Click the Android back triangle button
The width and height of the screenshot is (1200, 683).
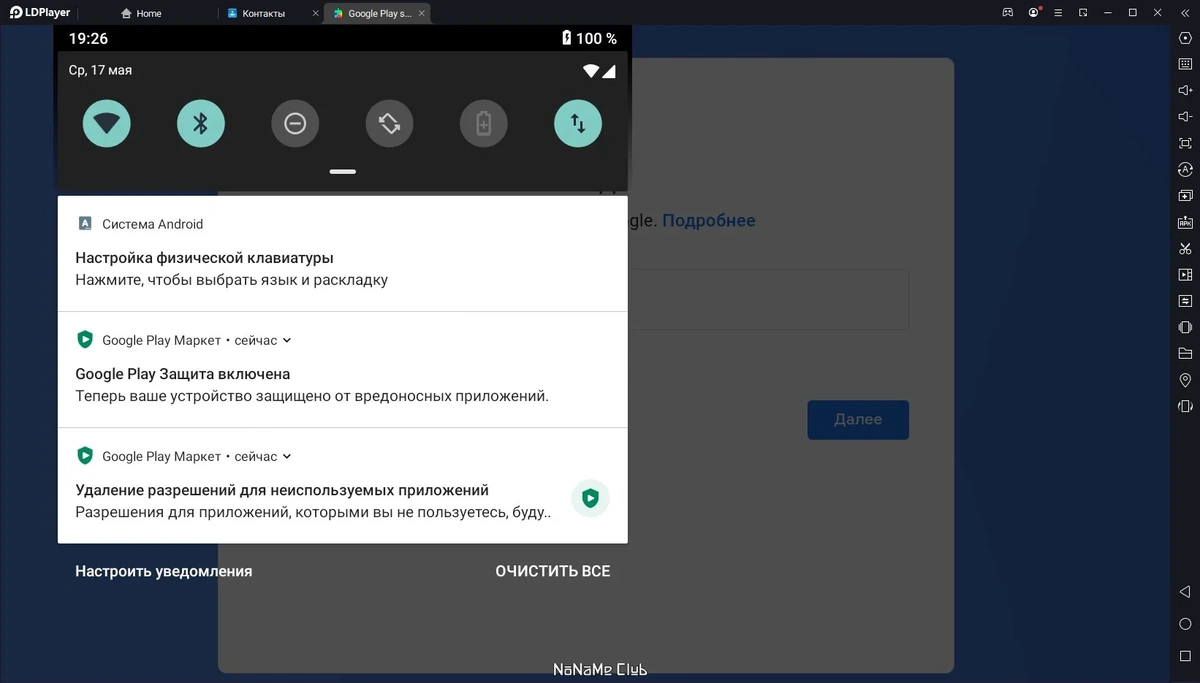point(1185,592)
